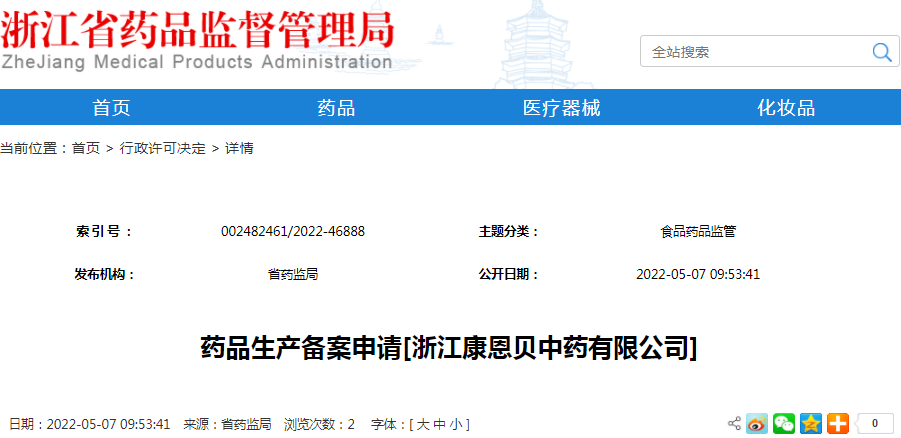Share to QQ Zone star icon
This screenshot has width=901, height=438.
click(x=811, y=424)
